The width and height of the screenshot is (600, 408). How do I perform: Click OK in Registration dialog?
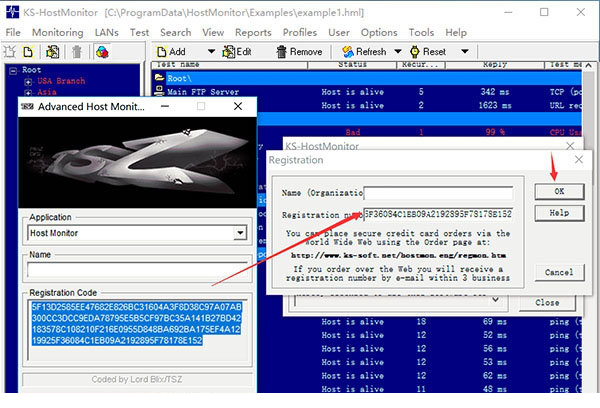[559, 191]
